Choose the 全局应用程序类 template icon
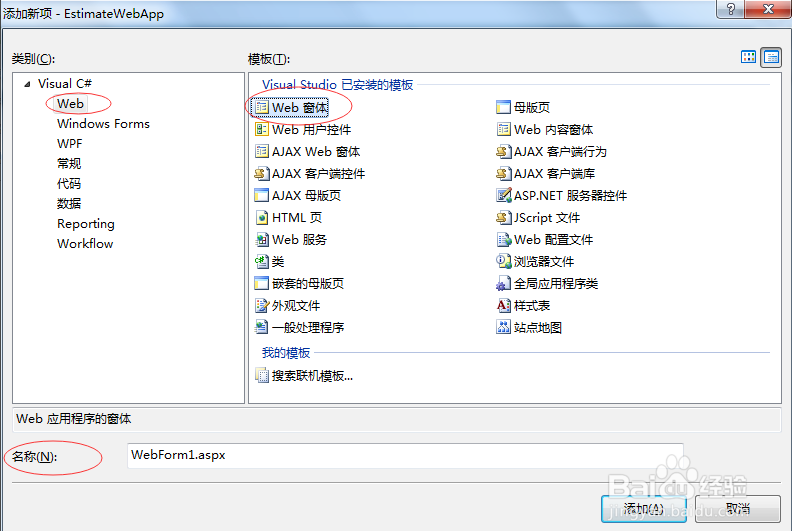 [x=504, y=283]
